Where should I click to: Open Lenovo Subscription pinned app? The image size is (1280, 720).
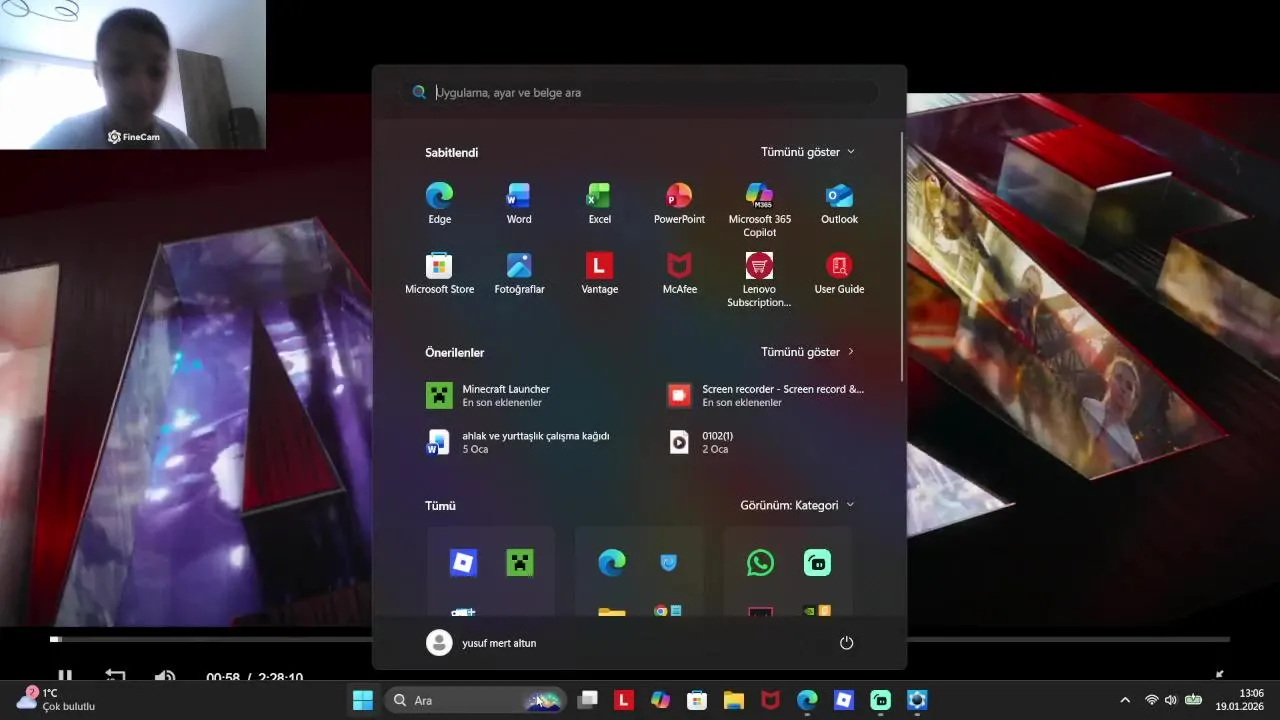[x=759, y=279]
